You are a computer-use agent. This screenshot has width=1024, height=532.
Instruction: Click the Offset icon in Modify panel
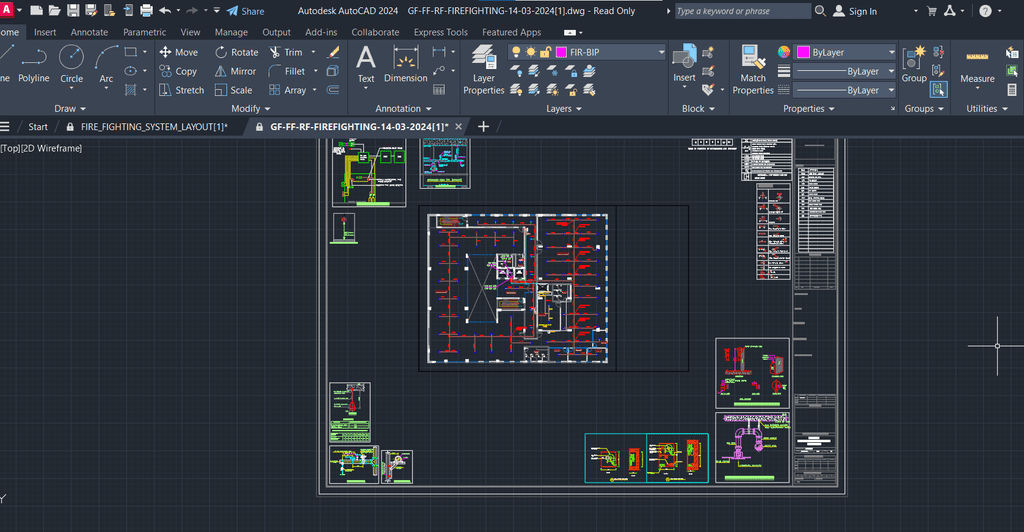(x=333, y=89)
